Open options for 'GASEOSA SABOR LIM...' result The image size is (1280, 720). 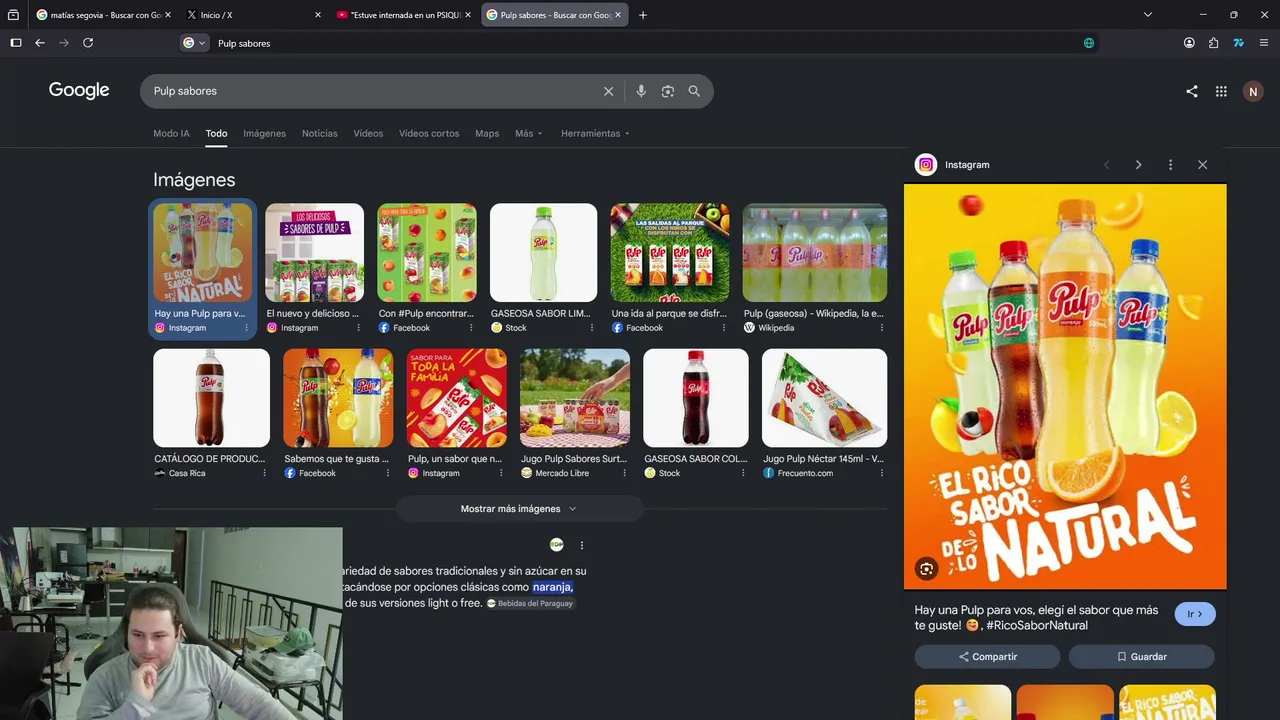coord(591,328)
